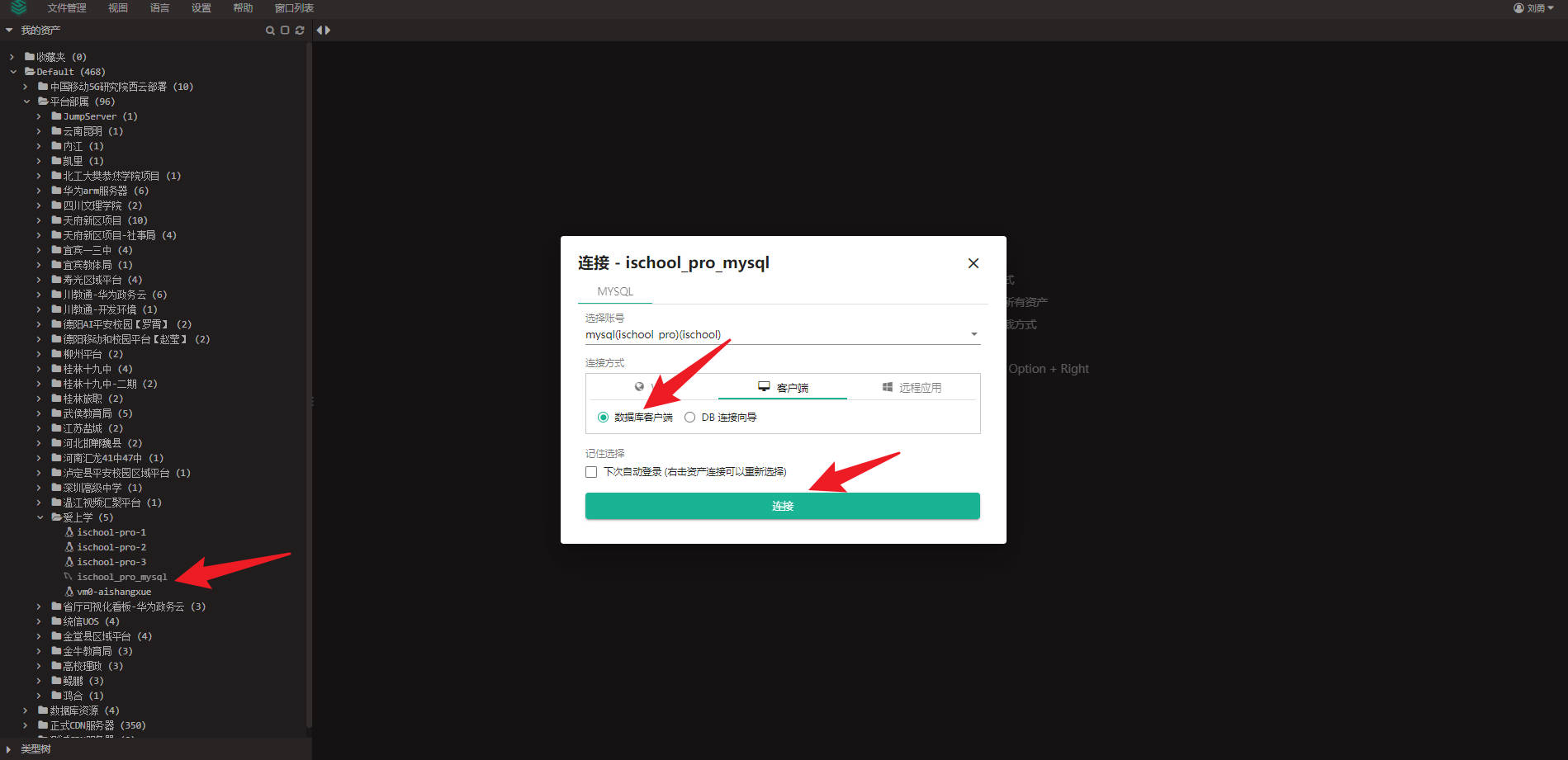Select the ischool-pro-1 Linux asset
This screenshot has height=760, width=1568.
[x=111, y=532]
